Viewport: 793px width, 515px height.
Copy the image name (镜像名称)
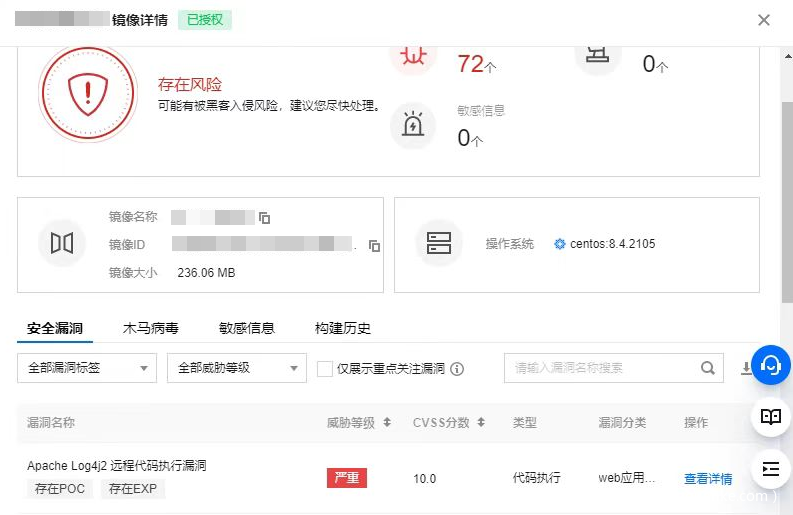point(264,217)
